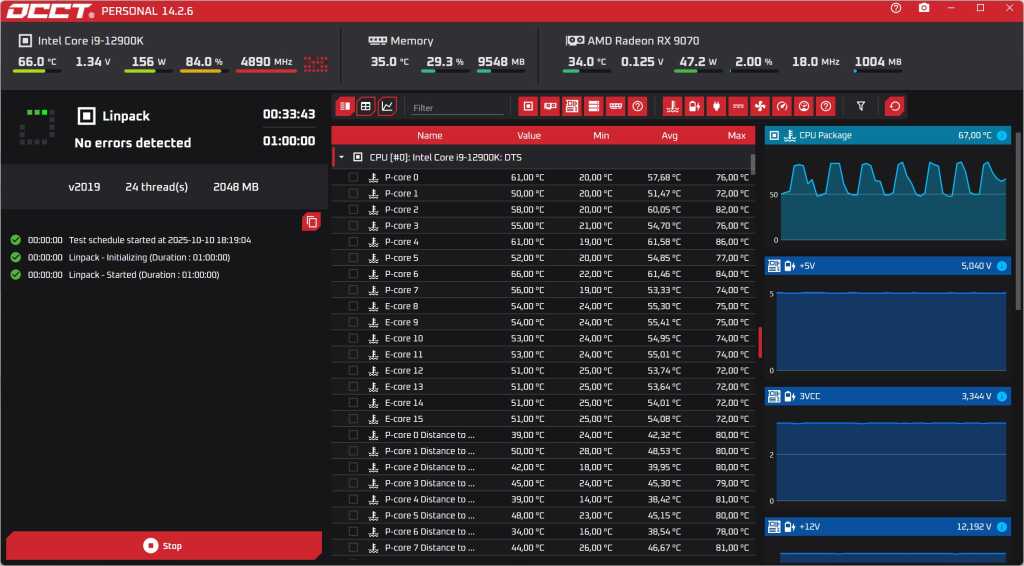This screenshot has height=566, width=1024.
Task: Click the sensor table vertical scrollbar
Action: (753, 165)
